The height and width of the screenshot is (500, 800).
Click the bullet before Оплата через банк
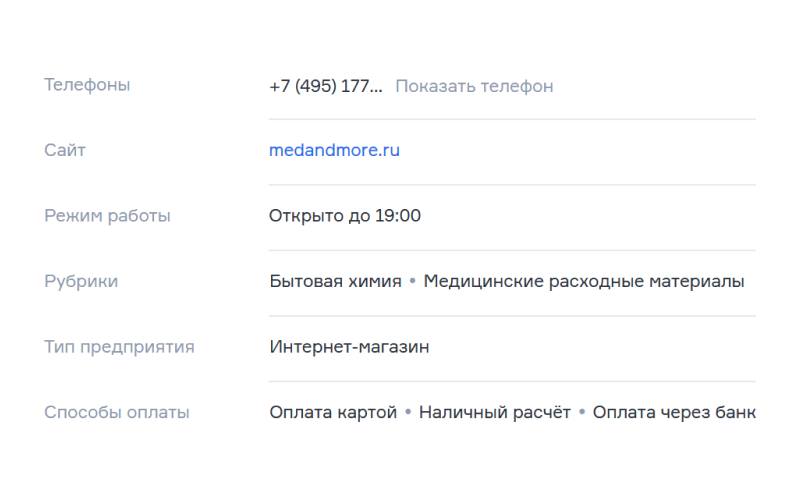[582, 412]
